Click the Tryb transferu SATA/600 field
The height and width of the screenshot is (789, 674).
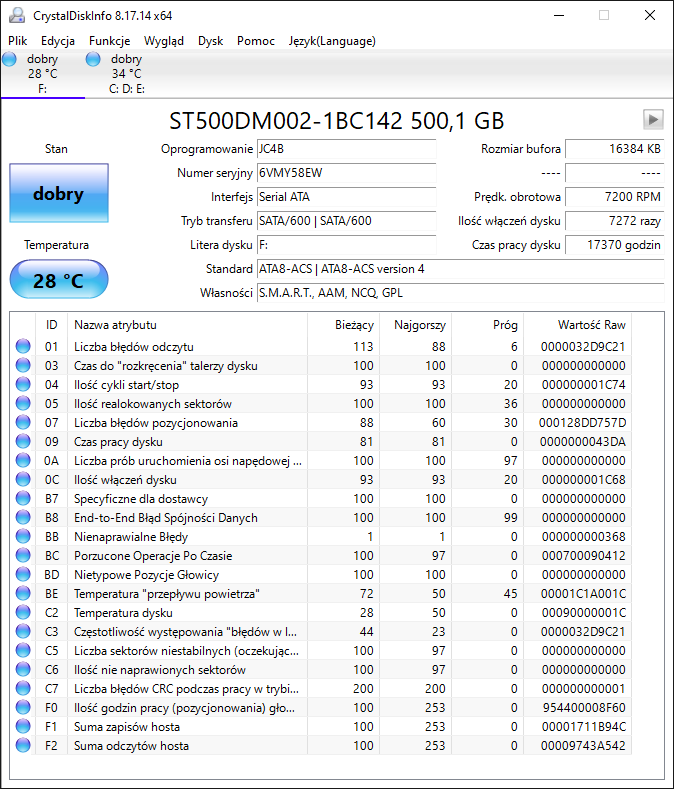click(346, 221)
